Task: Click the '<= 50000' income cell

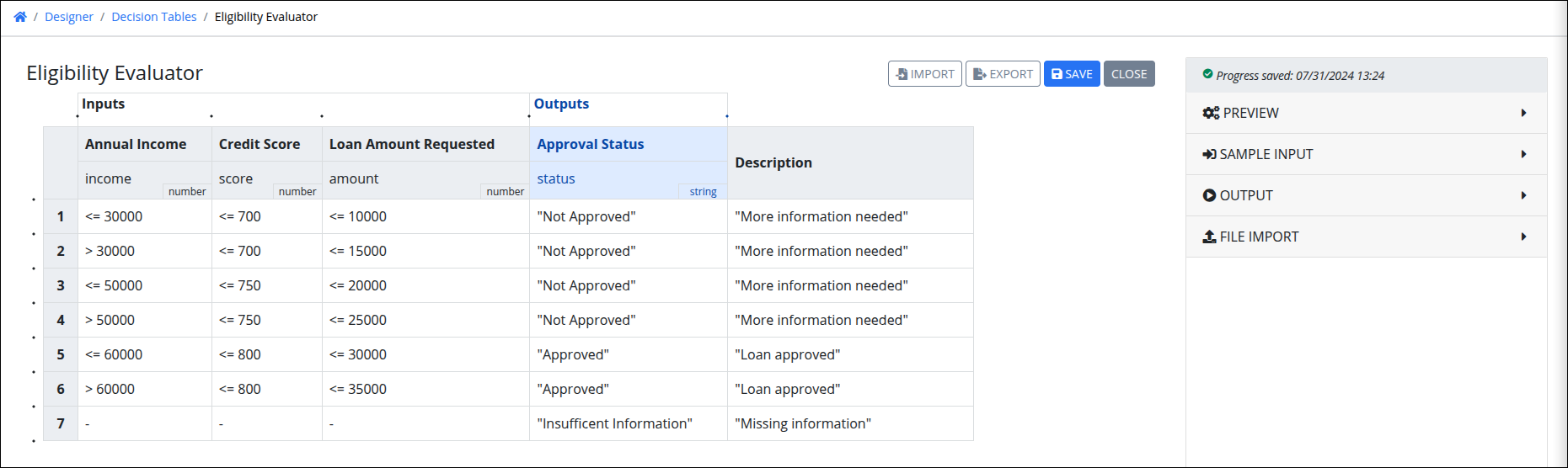Action: 144,285
